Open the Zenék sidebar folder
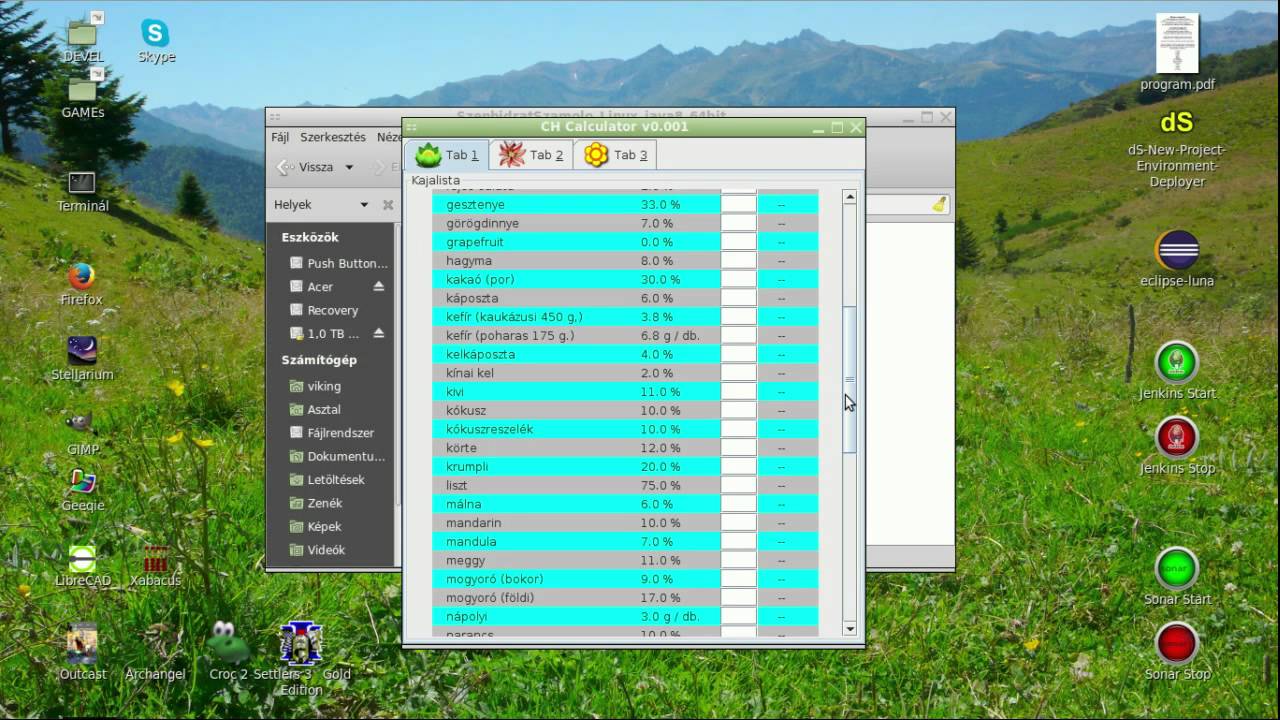This screenshot has width=1280, height=720. tap(316, 503)
